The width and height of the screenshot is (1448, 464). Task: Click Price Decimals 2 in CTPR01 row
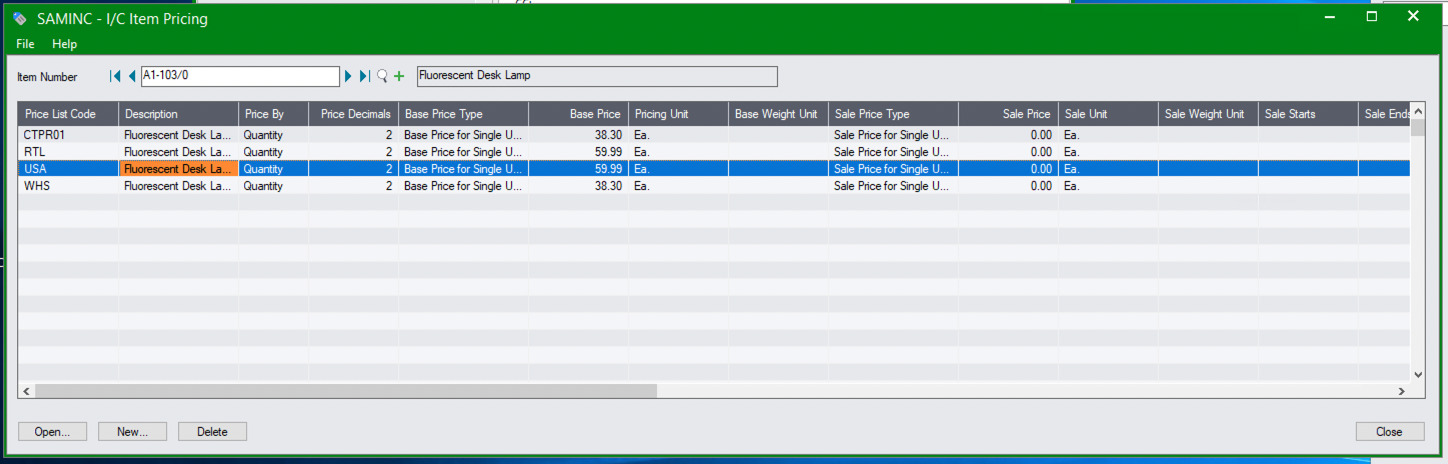pyautogui.click(x=353, y=135)
